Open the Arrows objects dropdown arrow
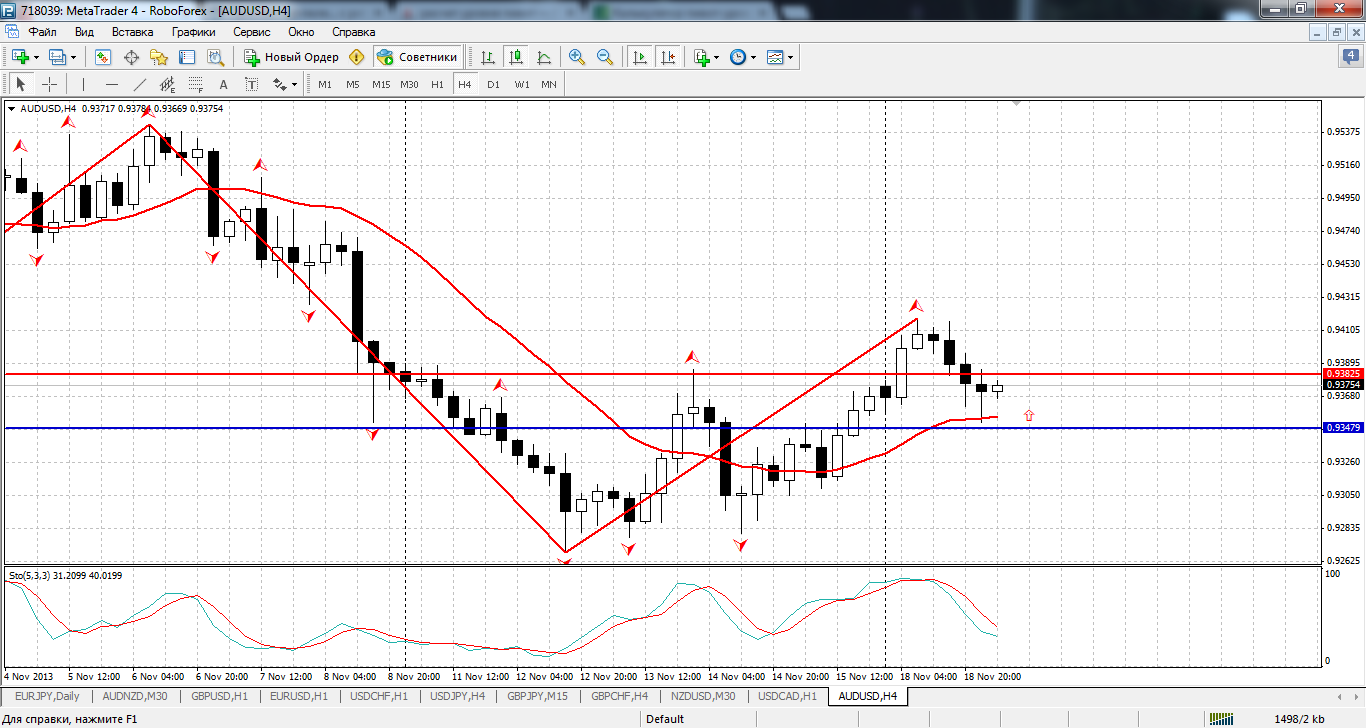Image resolution: width=1366 pixels, height=728 pixels. [x=295, y=84]
